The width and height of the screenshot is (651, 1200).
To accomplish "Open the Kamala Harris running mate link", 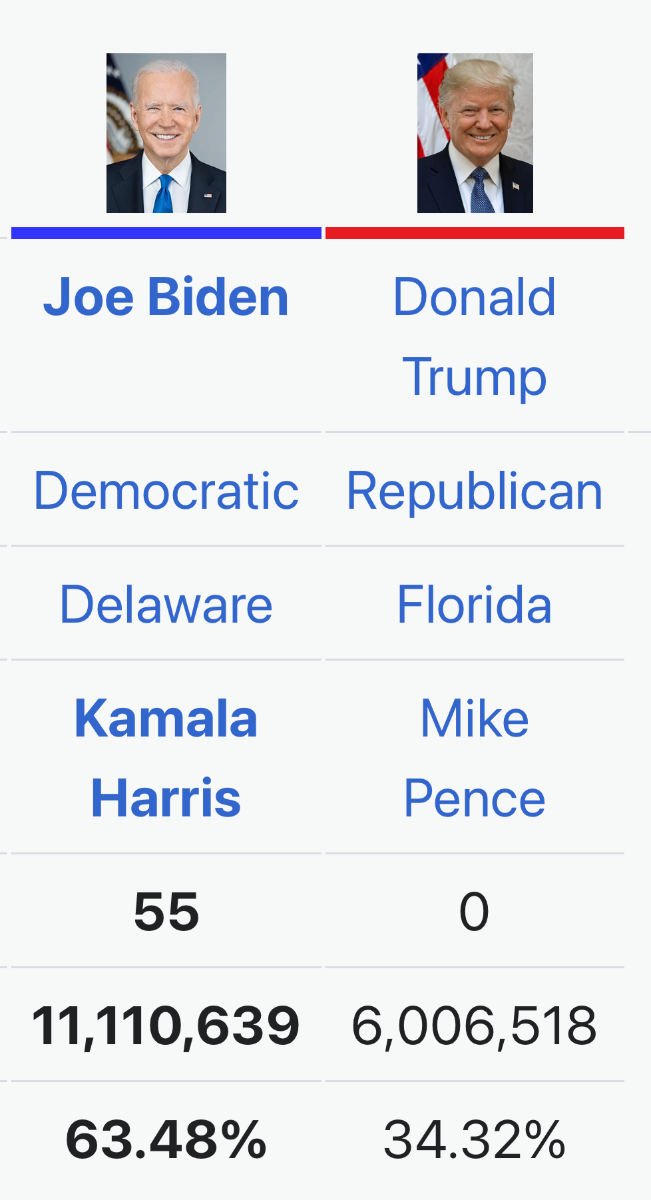I will click(166, 758).
